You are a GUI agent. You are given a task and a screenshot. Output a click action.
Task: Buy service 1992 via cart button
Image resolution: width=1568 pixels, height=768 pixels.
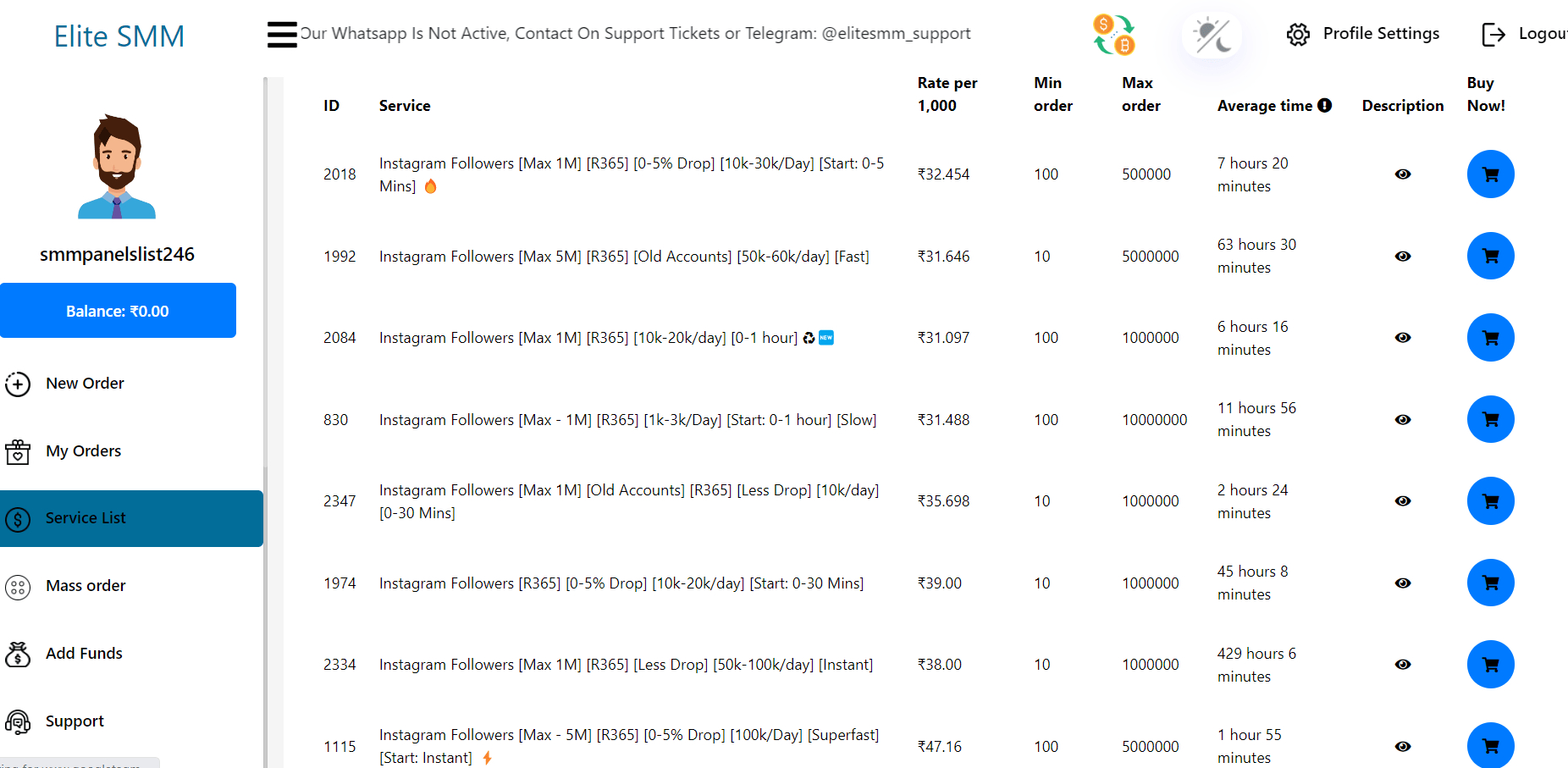pos(1490,257)
